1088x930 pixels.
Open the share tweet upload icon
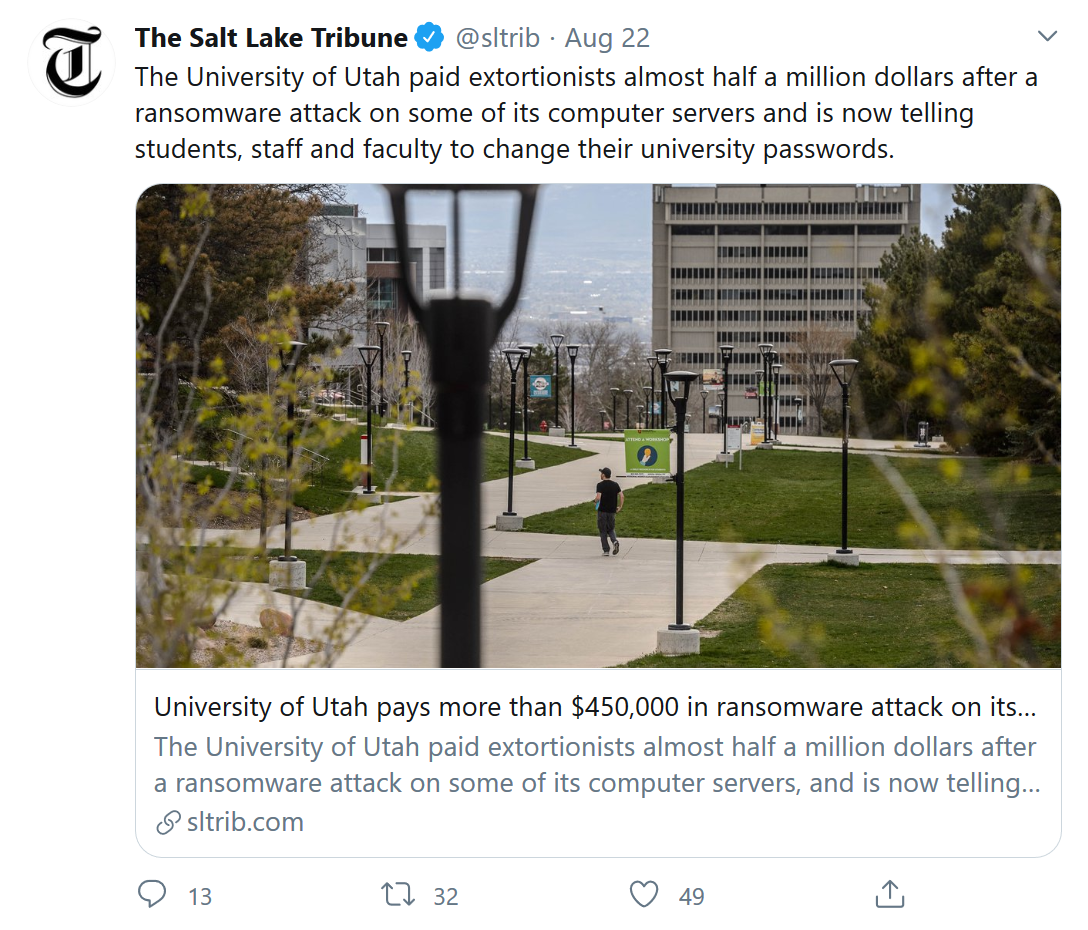(889, 894)
